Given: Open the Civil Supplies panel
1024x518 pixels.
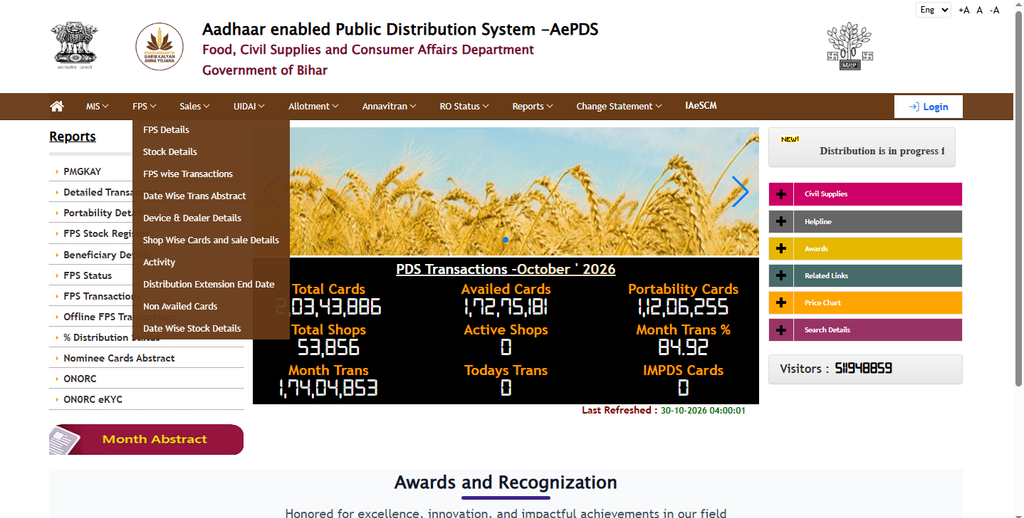Looking at the screenshot, I should (865, 194).
